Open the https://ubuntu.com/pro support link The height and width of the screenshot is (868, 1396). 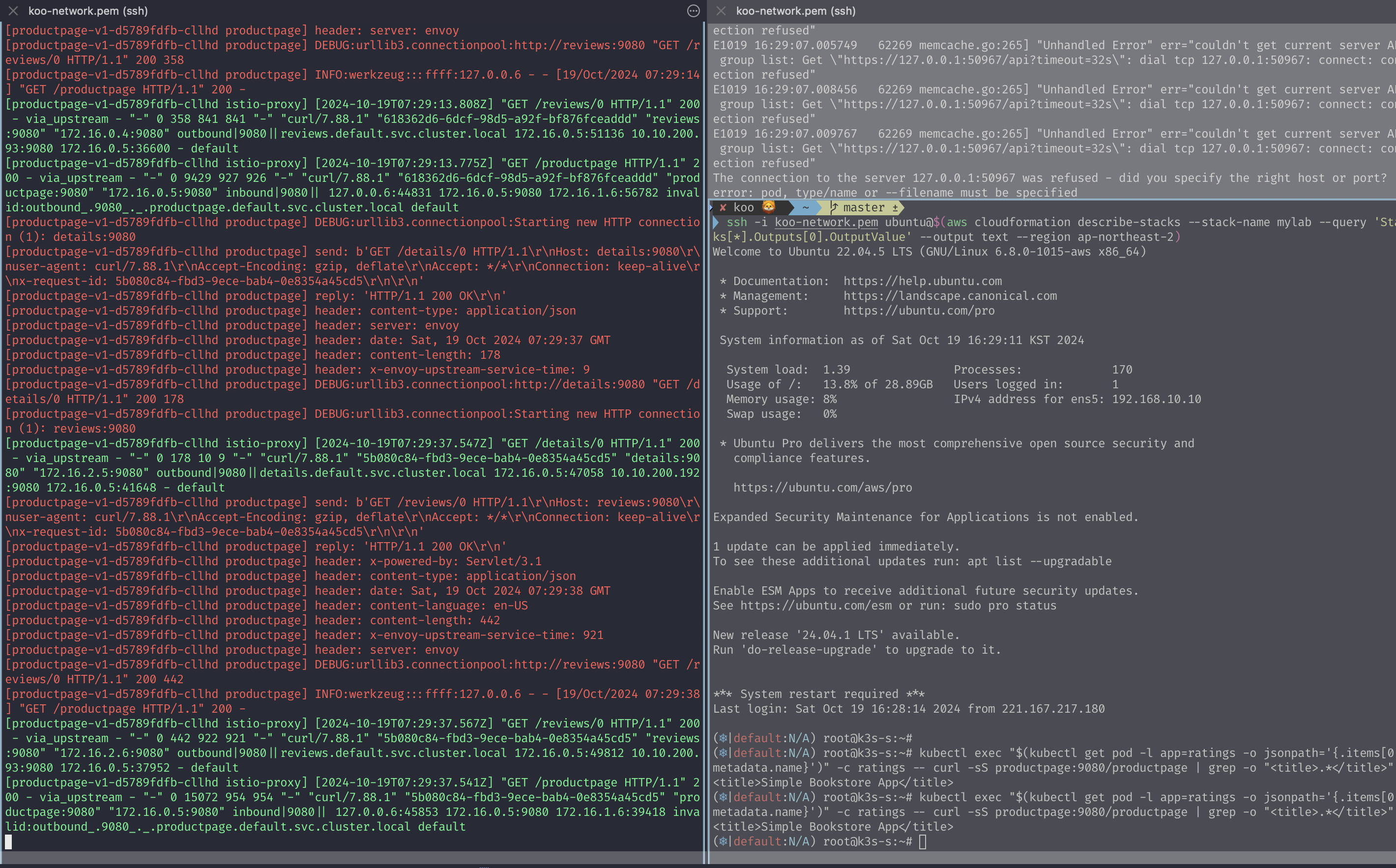[x=919, y=311]
